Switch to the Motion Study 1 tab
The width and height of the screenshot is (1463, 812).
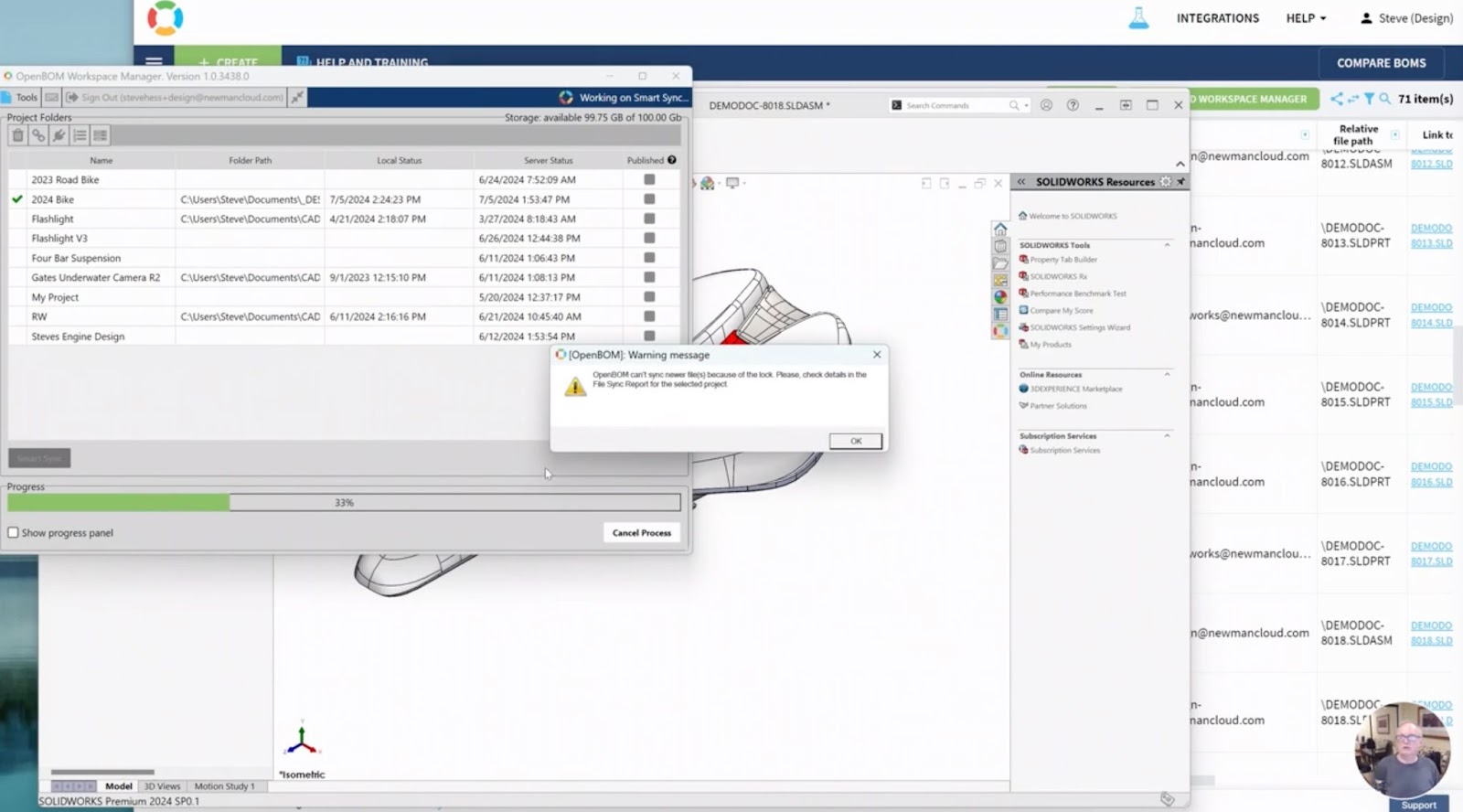pos(224,785)
